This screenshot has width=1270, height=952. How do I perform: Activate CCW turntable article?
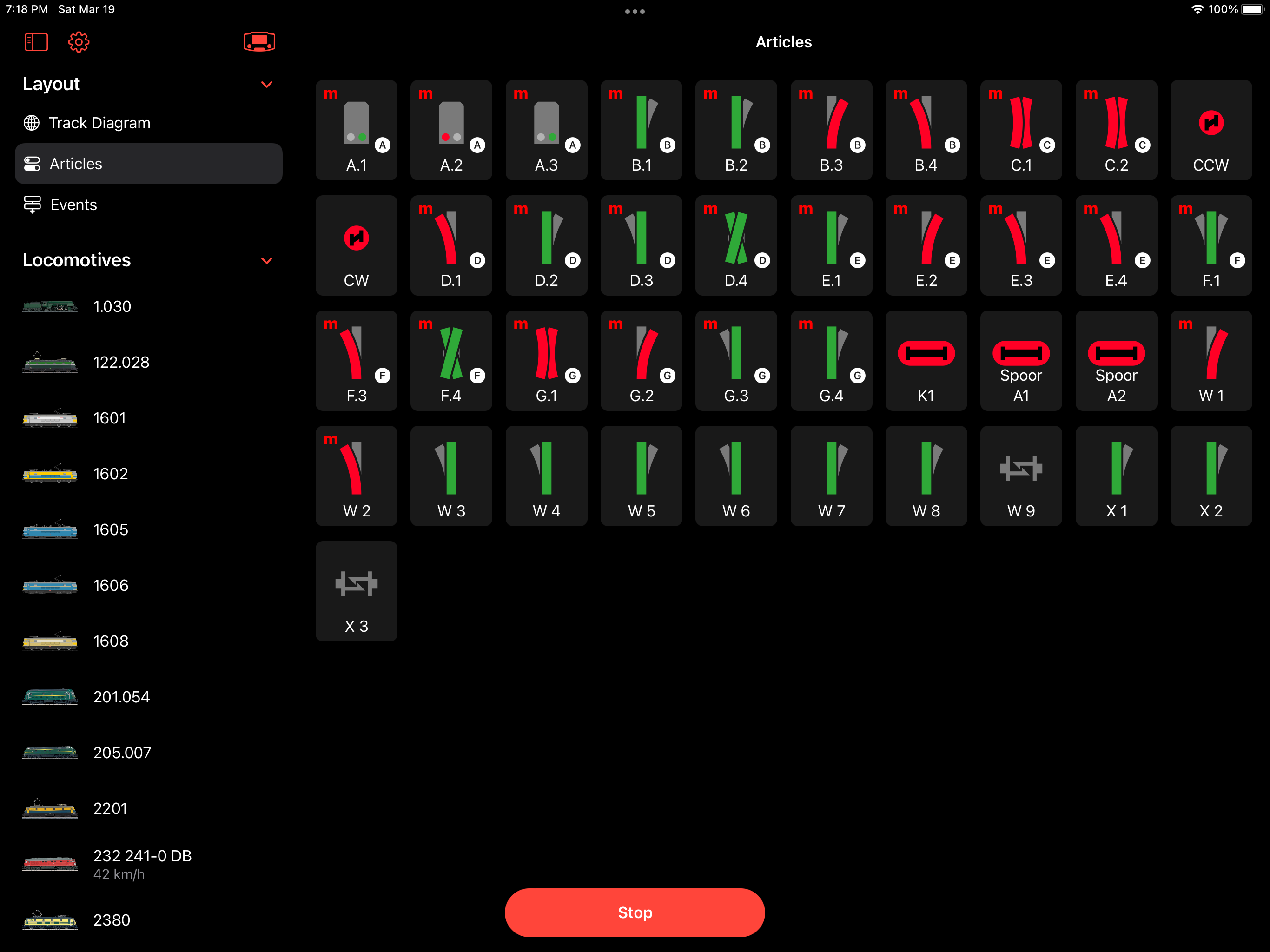1211,130
